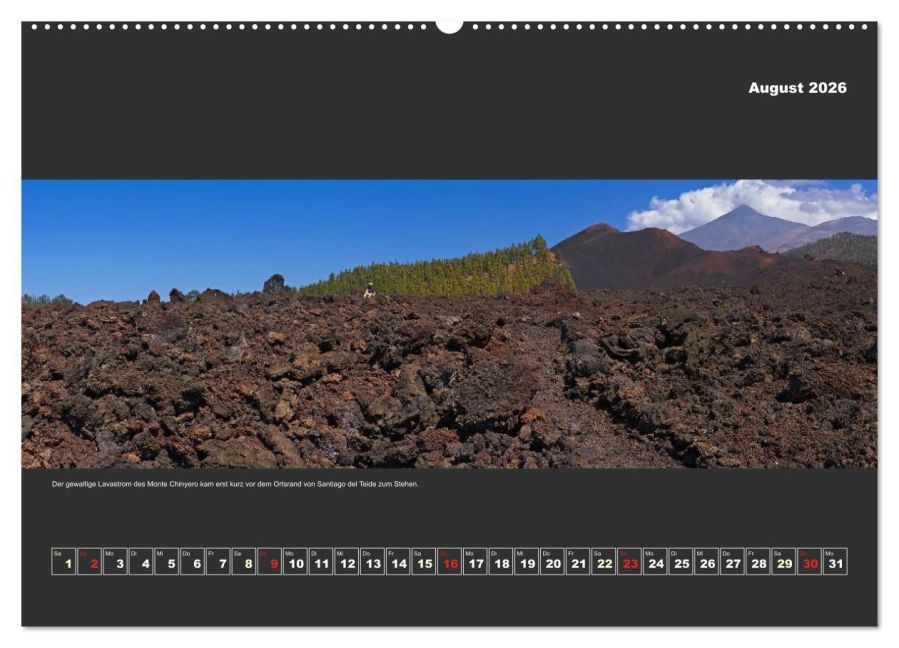
Task: Pick day 26 in the date row
Action: (706, 561)
